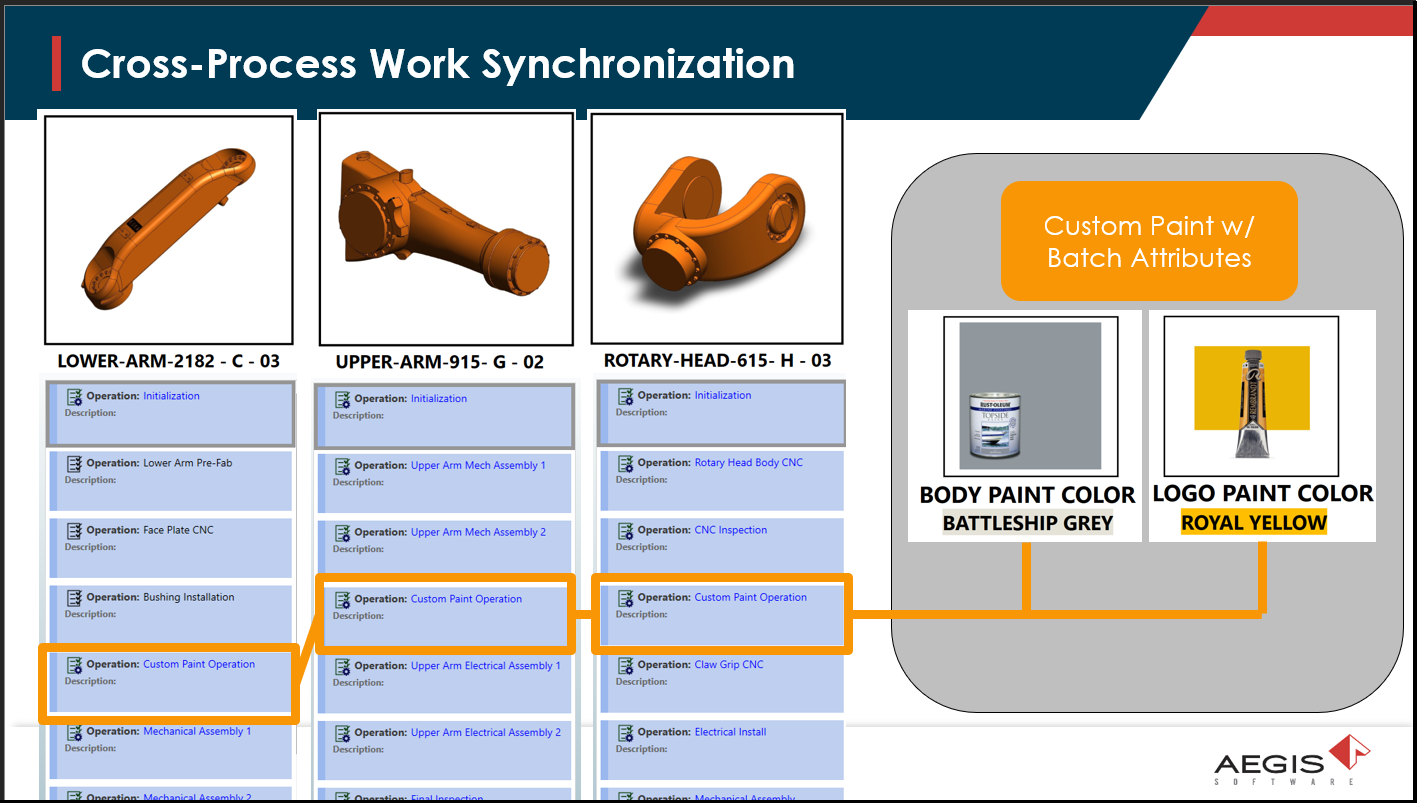This screenshot has width=1417, height=803.
Task: Select the Battleship Grey body paint swatch
Action: click(1029, 396)
